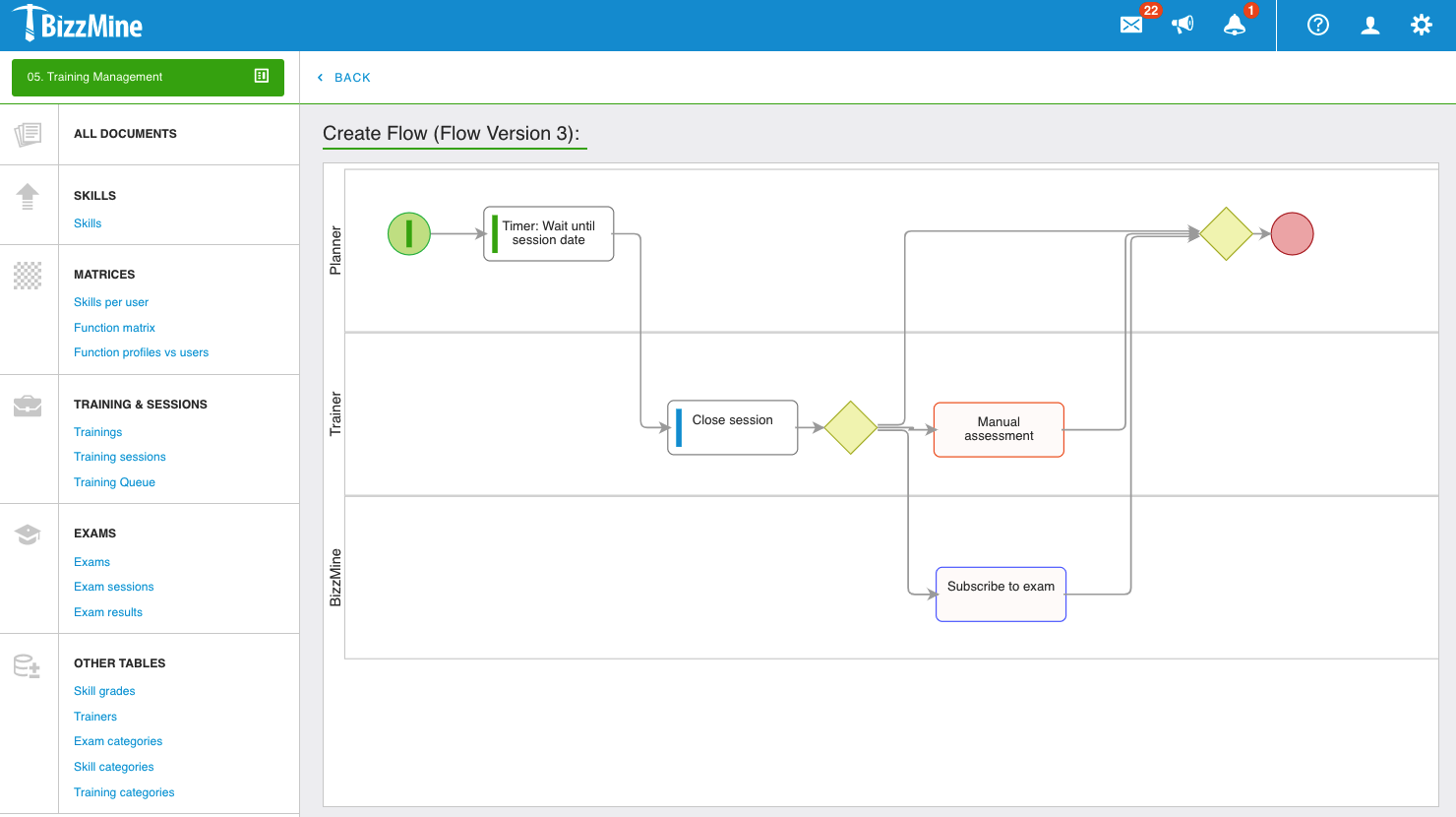This screenshot has width=1456, height=817.
Task: Open the 05. Training Management dropdown
Action: tap(138, 77)
